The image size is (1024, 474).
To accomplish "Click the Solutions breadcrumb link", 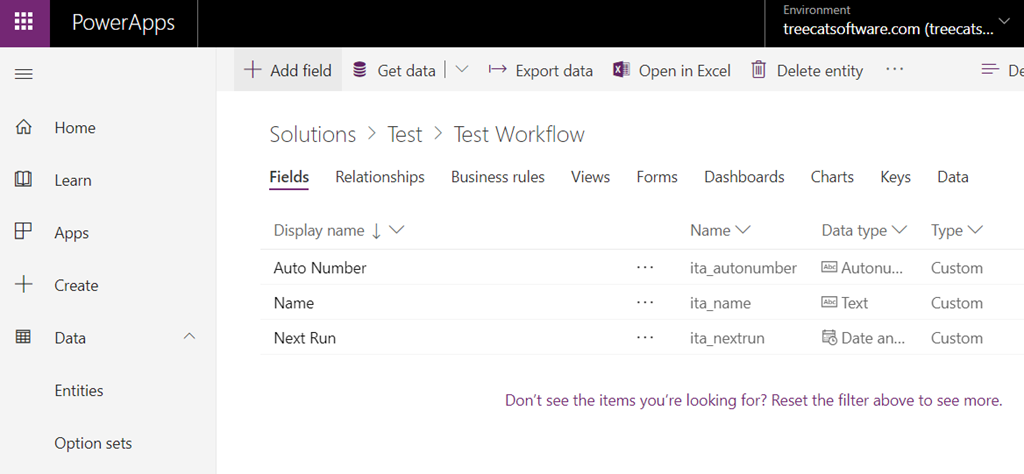I will [x=313, y=134].
